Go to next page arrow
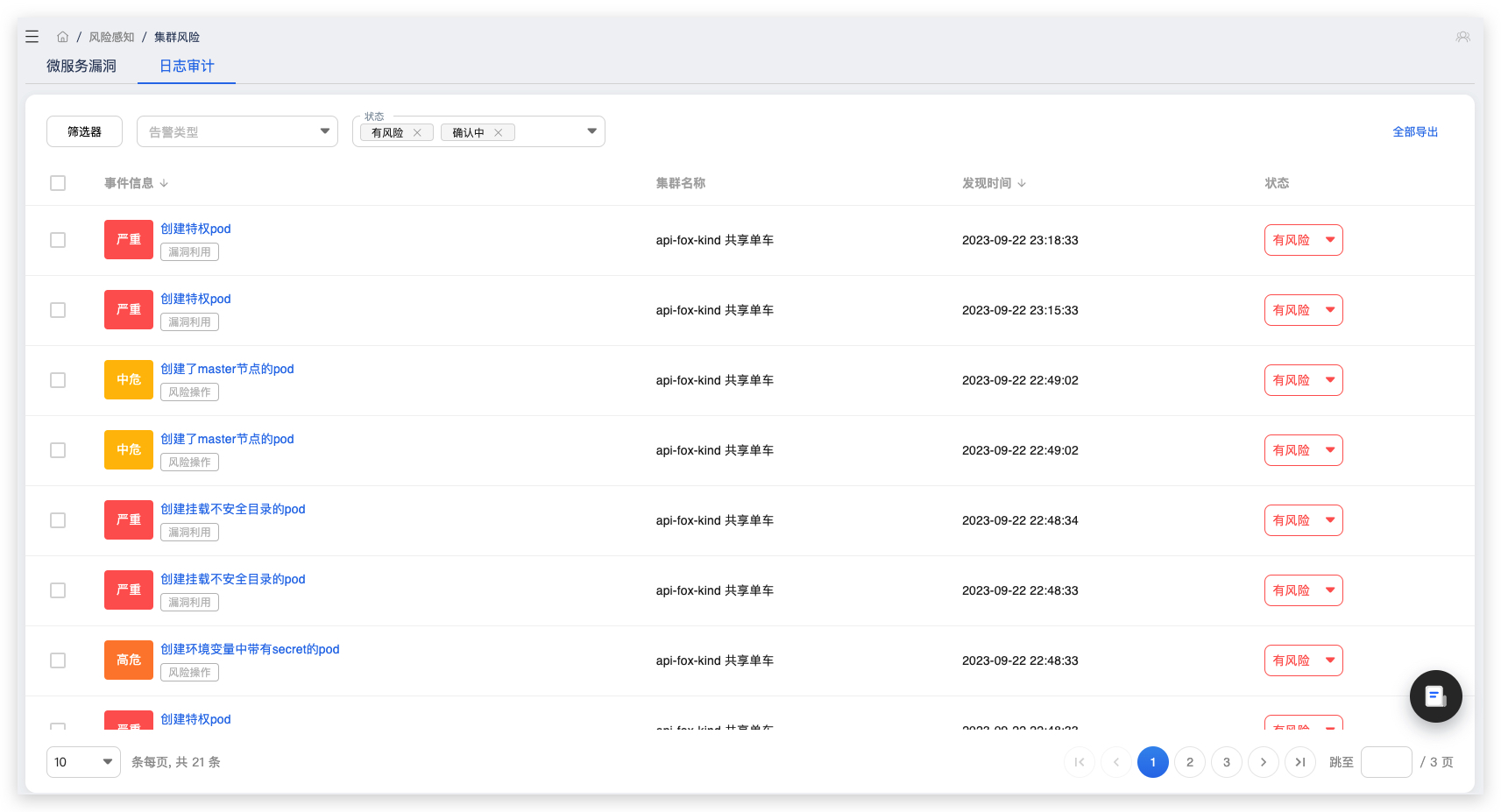 (x=1264, y=762)
